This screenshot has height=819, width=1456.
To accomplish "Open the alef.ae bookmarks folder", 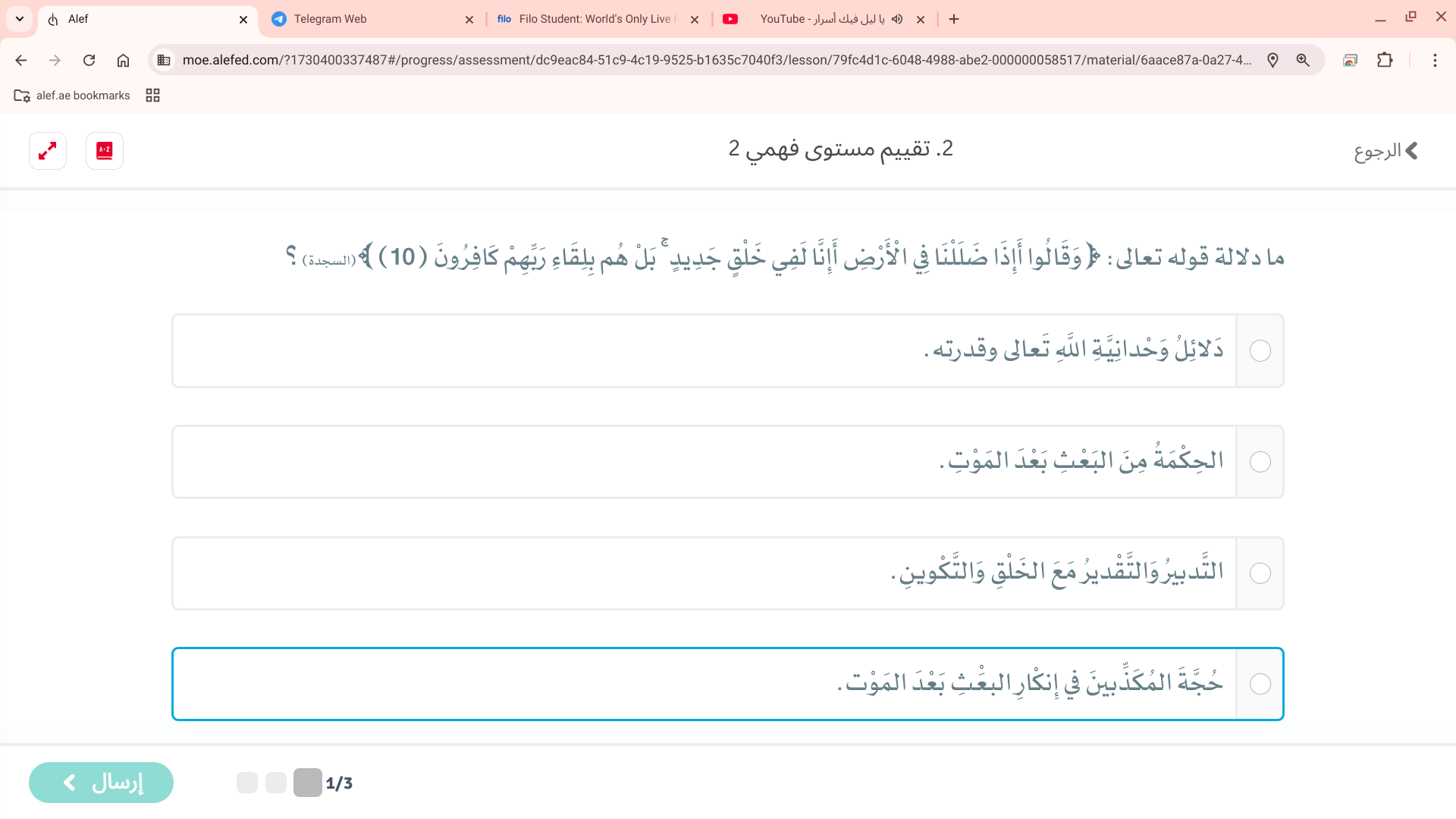I will [72, 96].
